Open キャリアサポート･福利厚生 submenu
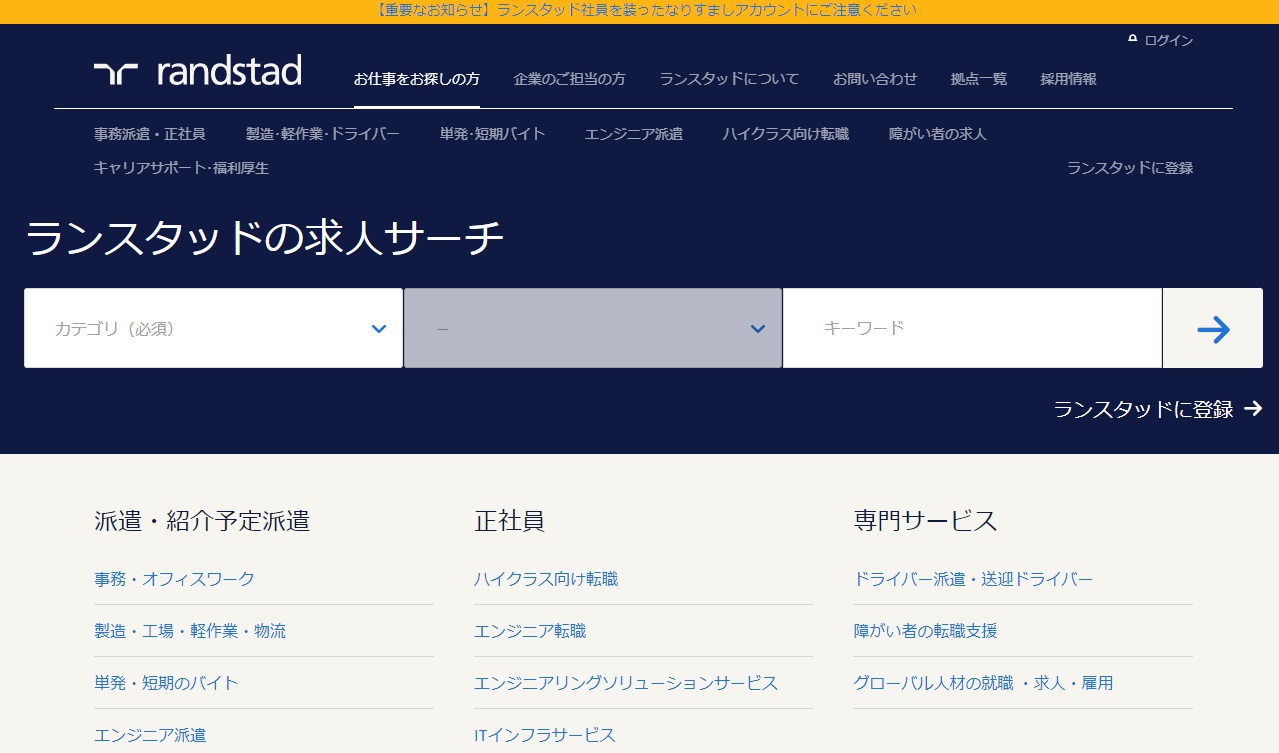The height and width of the screenshot is (753, 1279). (181, 168)
